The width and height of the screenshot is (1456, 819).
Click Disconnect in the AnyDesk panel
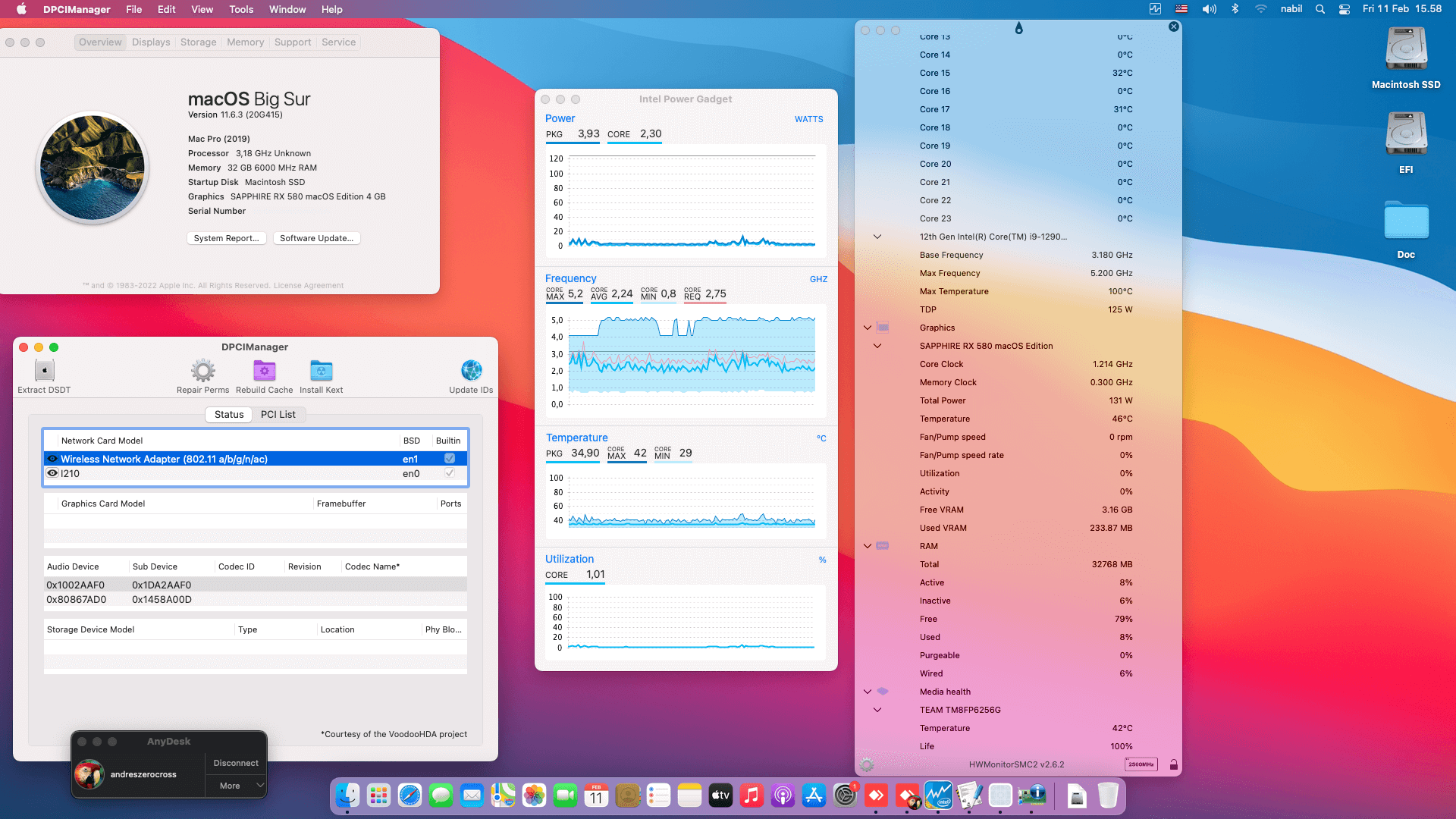coord(236,763)
